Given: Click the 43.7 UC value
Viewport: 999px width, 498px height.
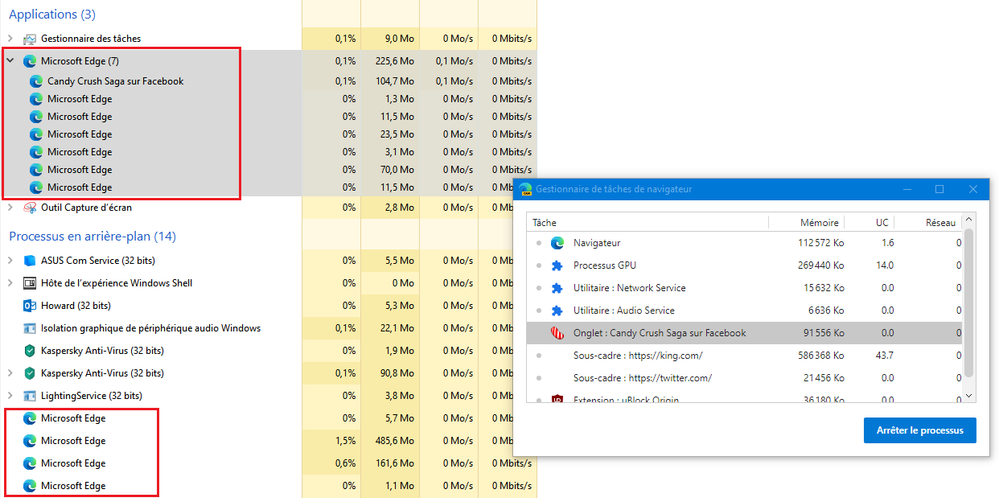Looking at the screenshot, I should tap(885, 355).
